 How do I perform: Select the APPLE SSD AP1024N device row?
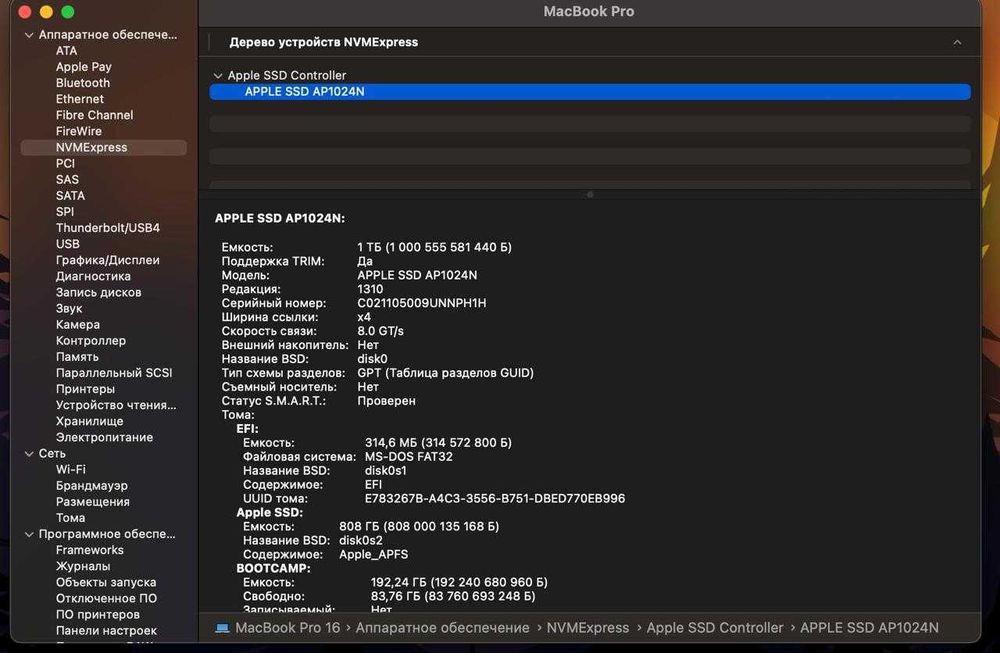[590, 92]
